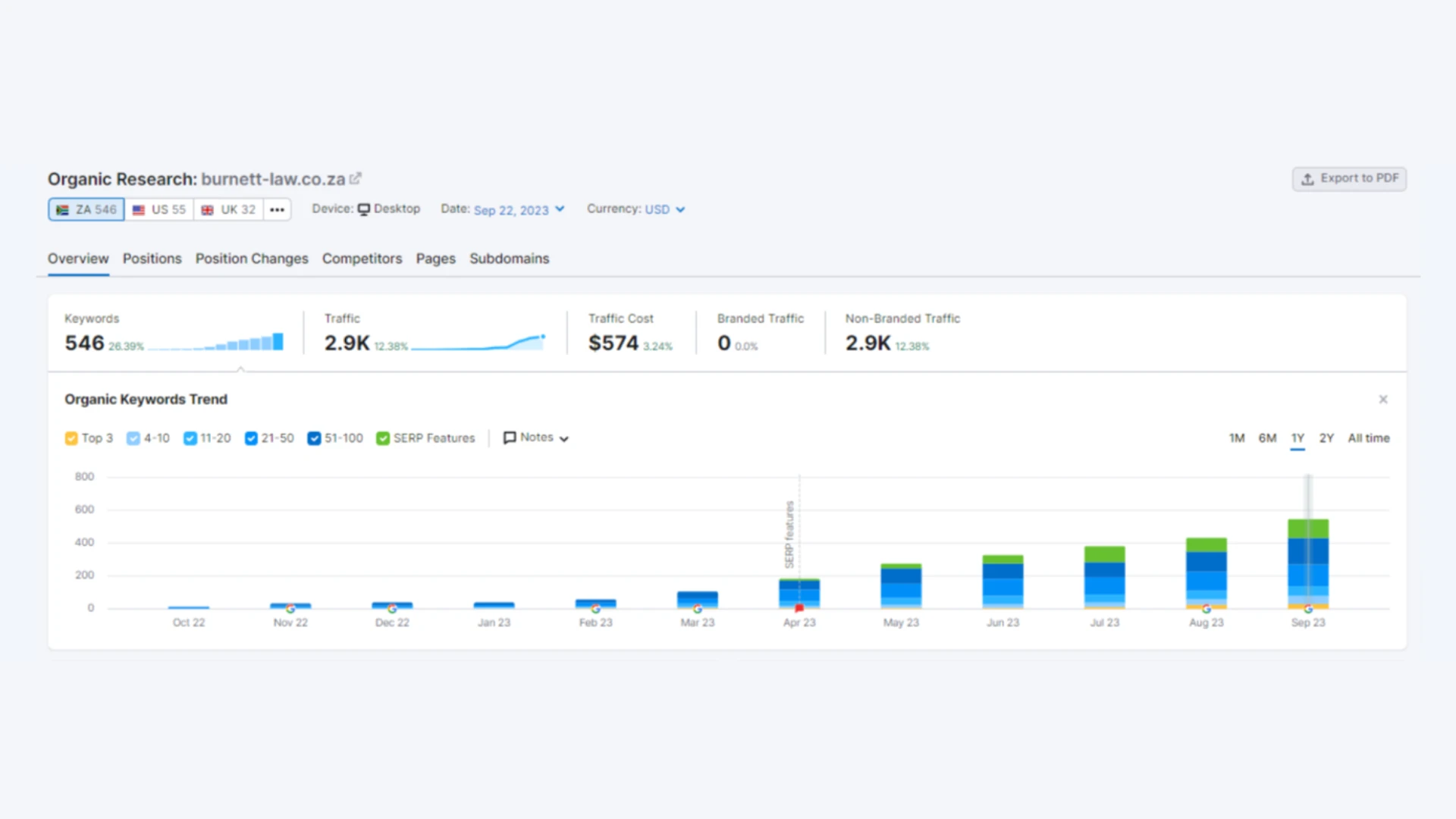
Task: Click the upload icon in Export to PDF
Action: coord(1307,179)
